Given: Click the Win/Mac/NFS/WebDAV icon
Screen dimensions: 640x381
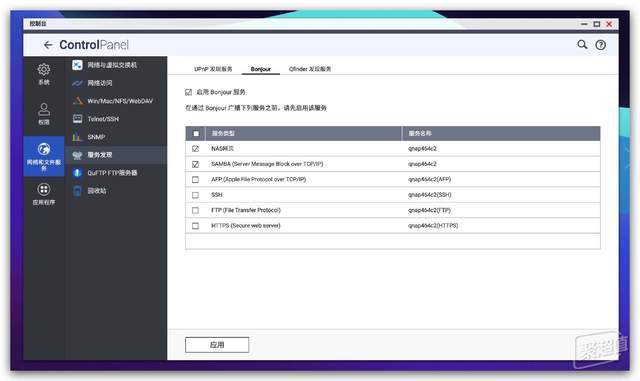Looking at the screenshot, I should (x=77, y=101).
